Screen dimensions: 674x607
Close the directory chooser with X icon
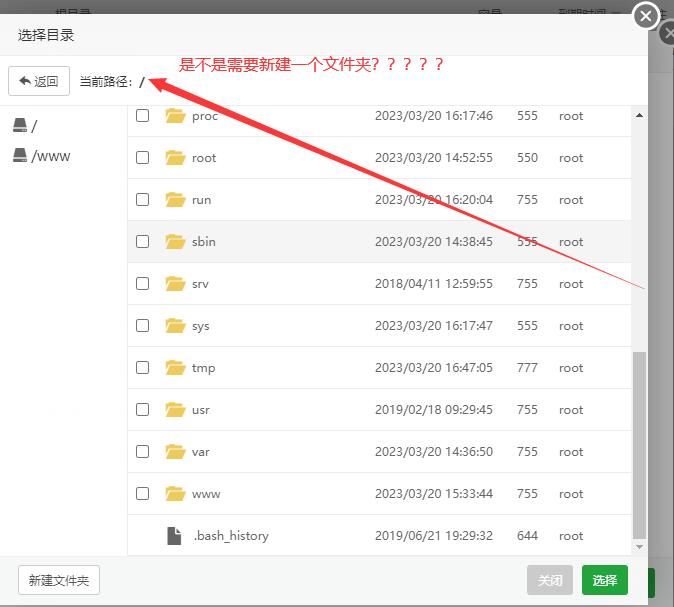pos(646,16)
